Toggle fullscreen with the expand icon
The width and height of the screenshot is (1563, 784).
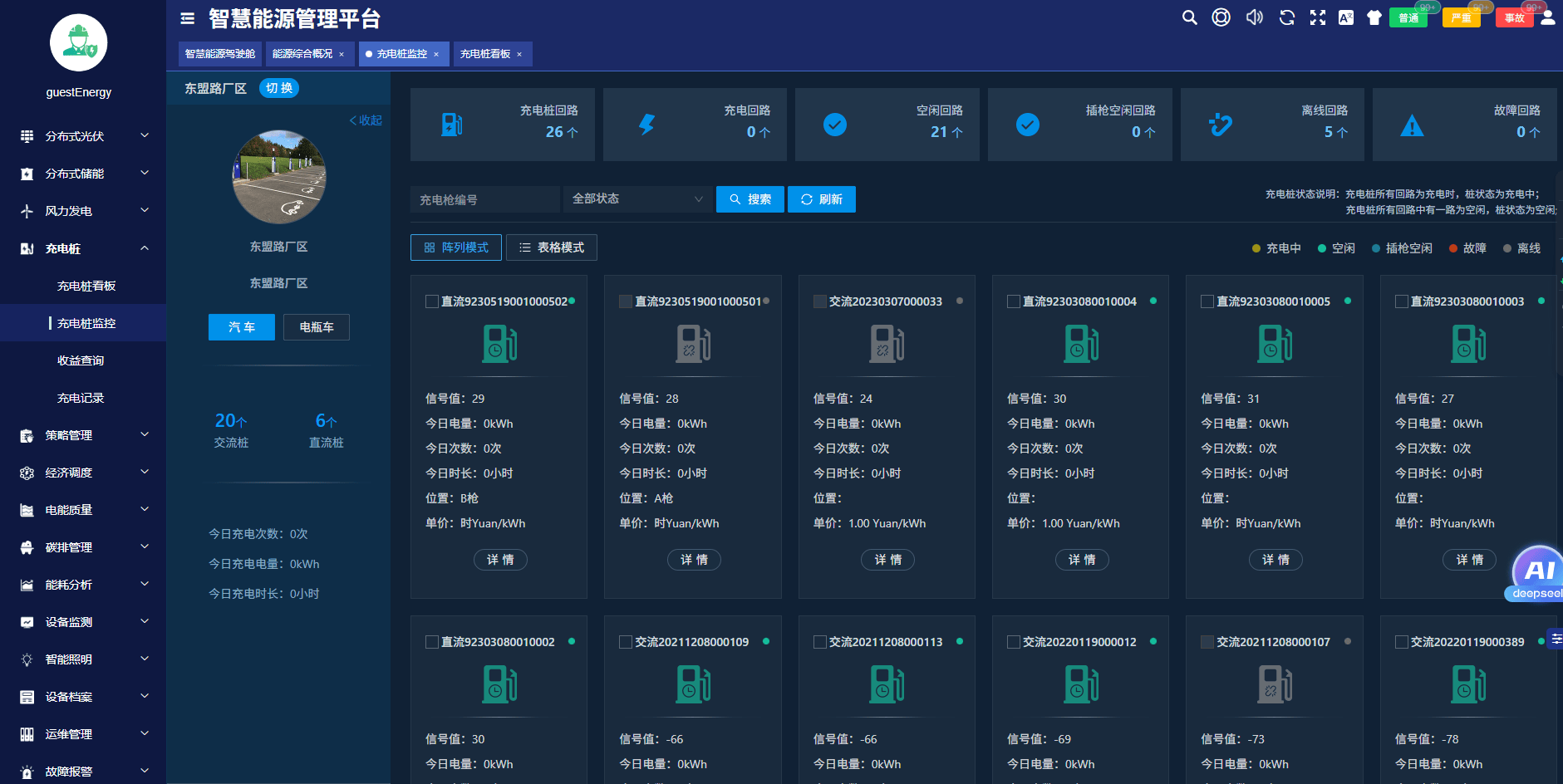[x=1318, y=17]
